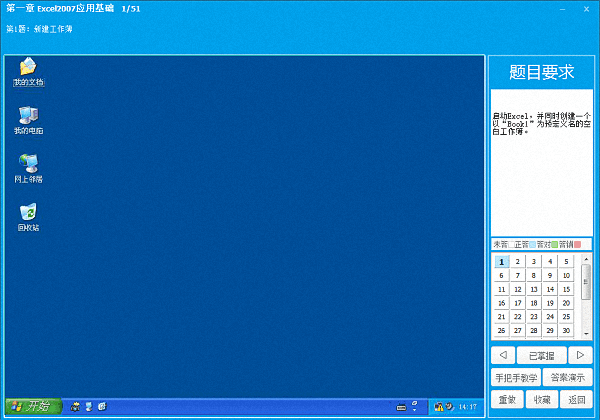Play the 答案演示 answer demo
The image size is (600, 420).
pyautogui.click(x=567, y=378)
